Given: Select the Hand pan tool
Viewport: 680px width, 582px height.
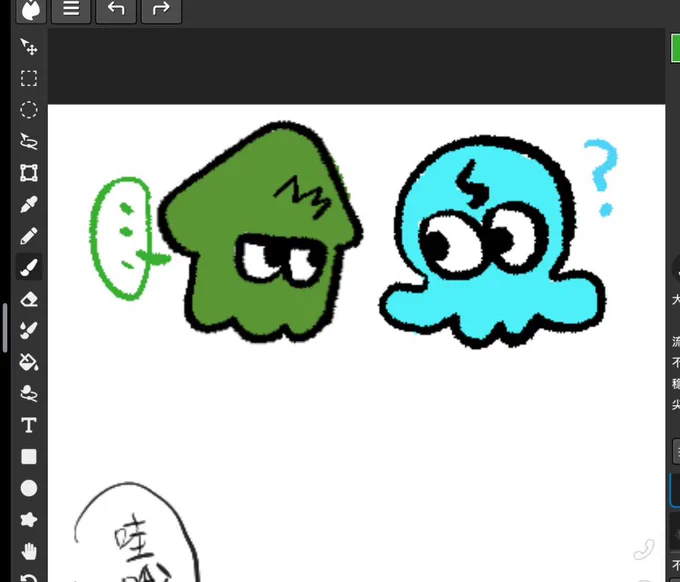Looking at the screenshot, I should tap(29, 551).
